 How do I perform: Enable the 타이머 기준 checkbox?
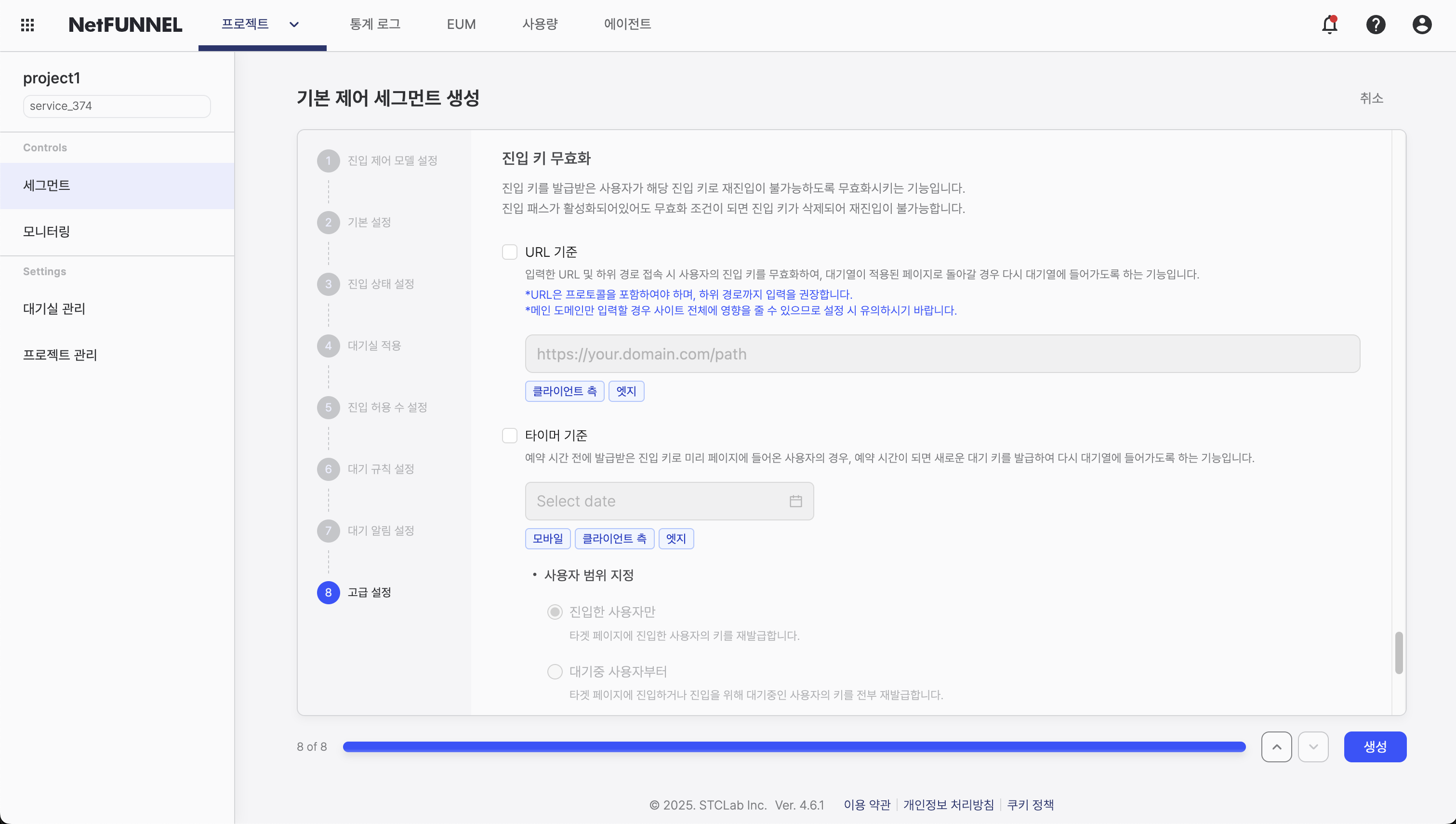pyautogui.click(x=510, y=435)
